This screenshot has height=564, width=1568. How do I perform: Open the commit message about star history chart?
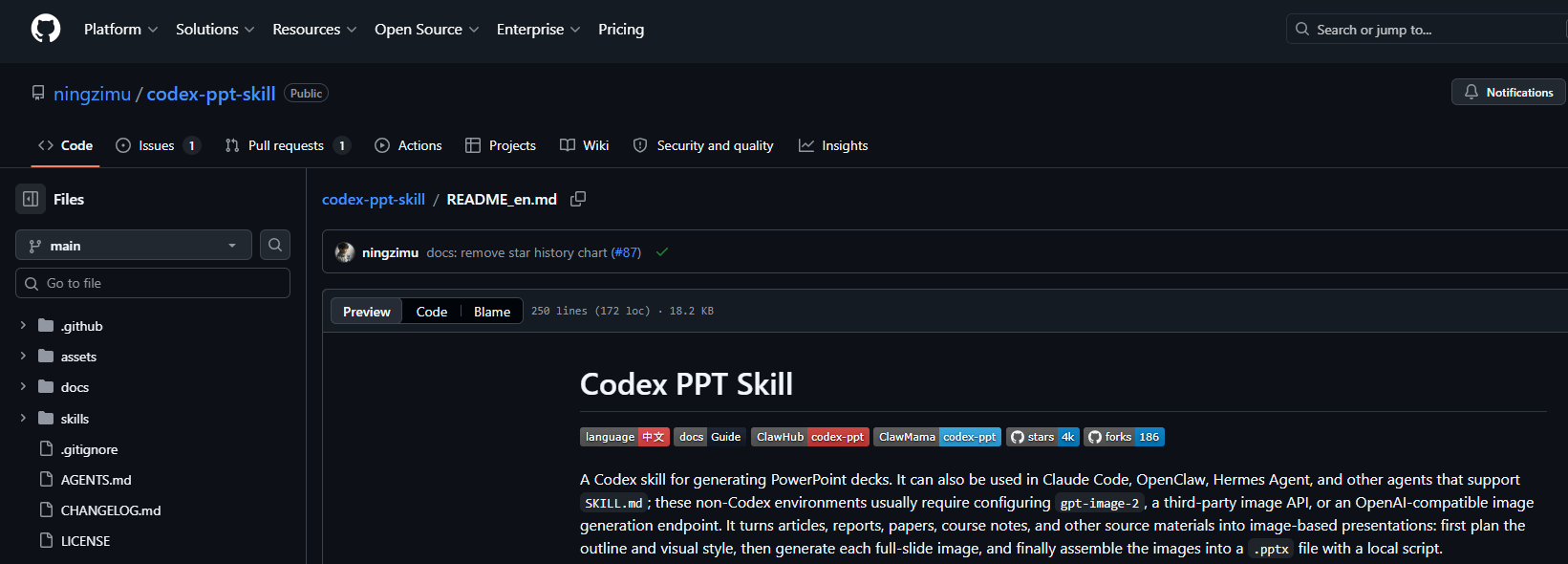(x=517, y=252)
